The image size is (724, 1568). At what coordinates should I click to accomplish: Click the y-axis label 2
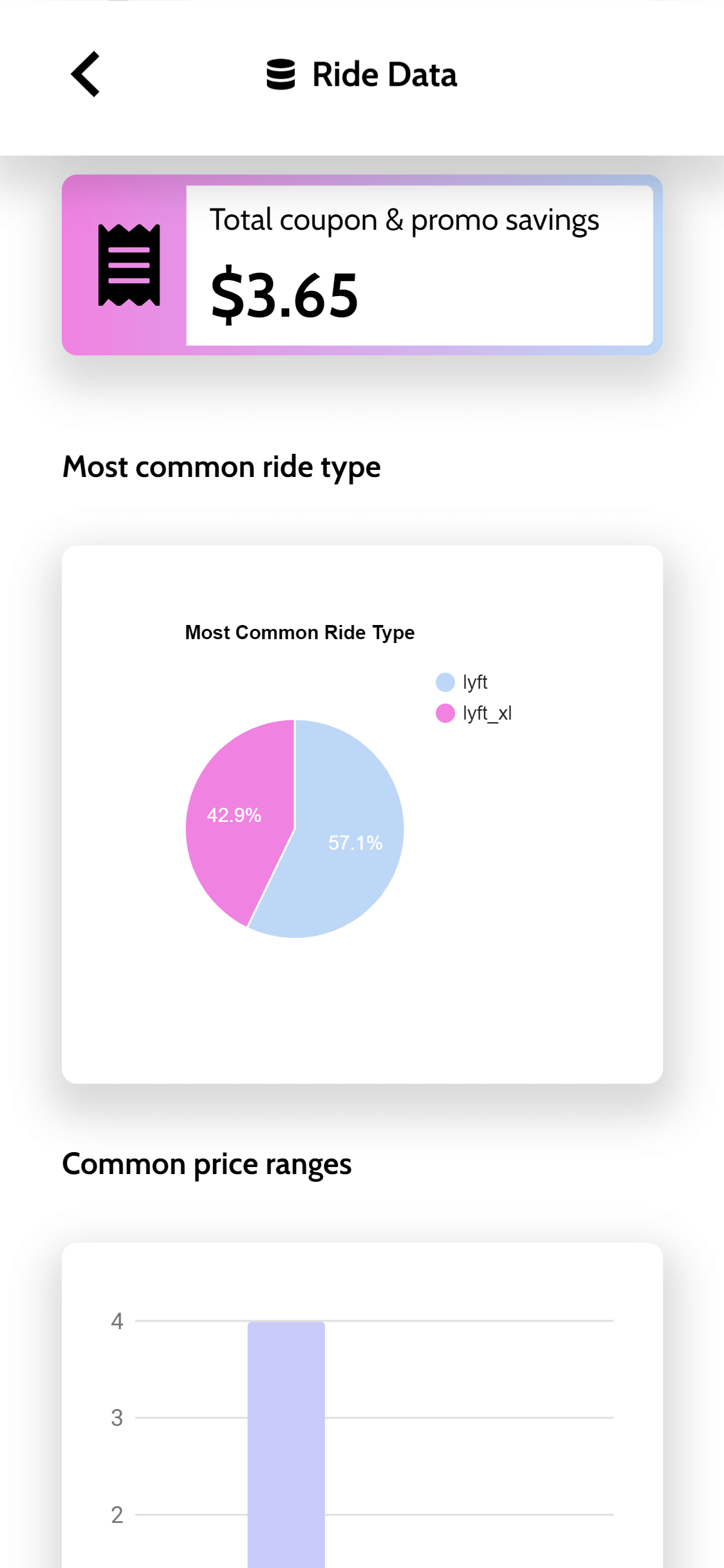click(116, 1515)
